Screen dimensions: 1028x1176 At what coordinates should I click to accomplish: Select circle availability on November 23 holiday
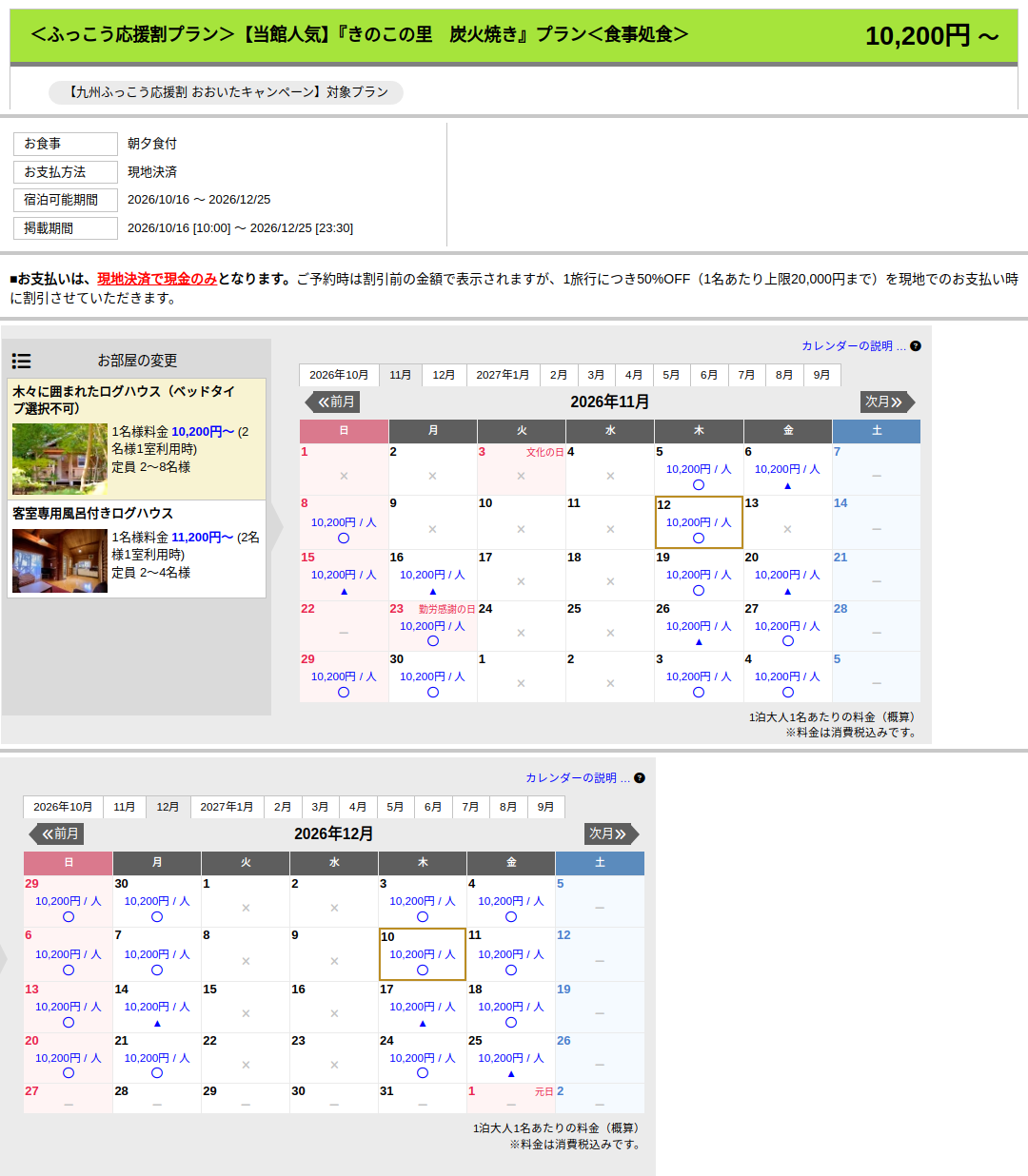[x=432, y=641]
